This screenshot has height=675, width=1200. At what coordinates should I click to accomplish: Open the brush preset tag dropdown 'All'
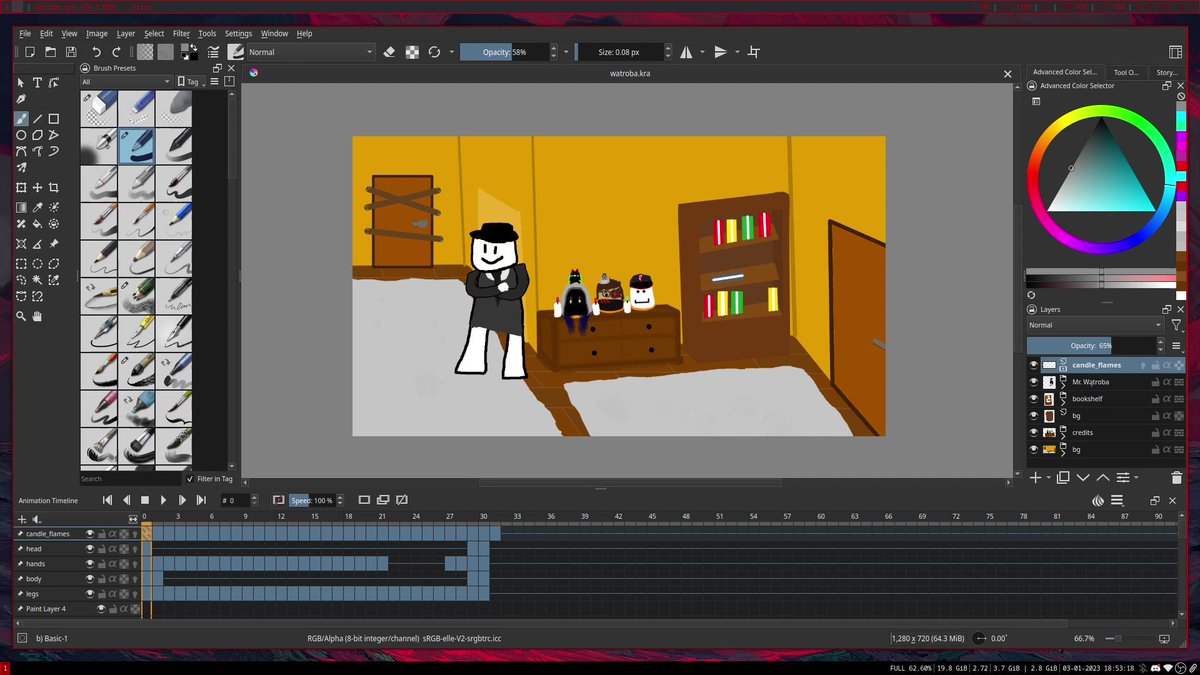(126, 81)
